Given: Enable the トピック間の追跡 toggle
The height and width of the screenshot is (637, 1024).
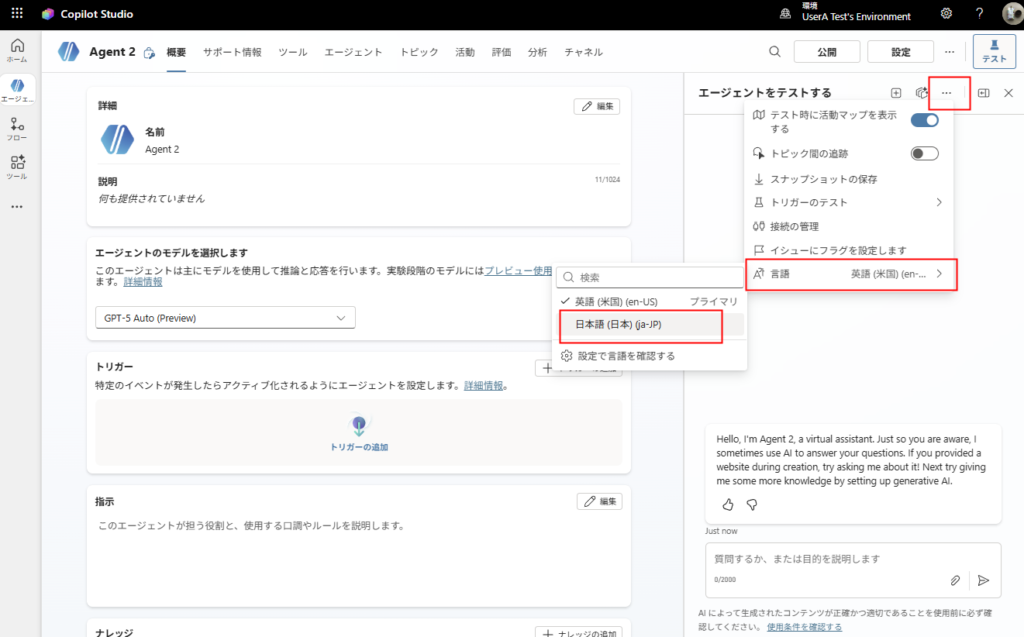Looking at the screenshot, I should coord(924,153).
